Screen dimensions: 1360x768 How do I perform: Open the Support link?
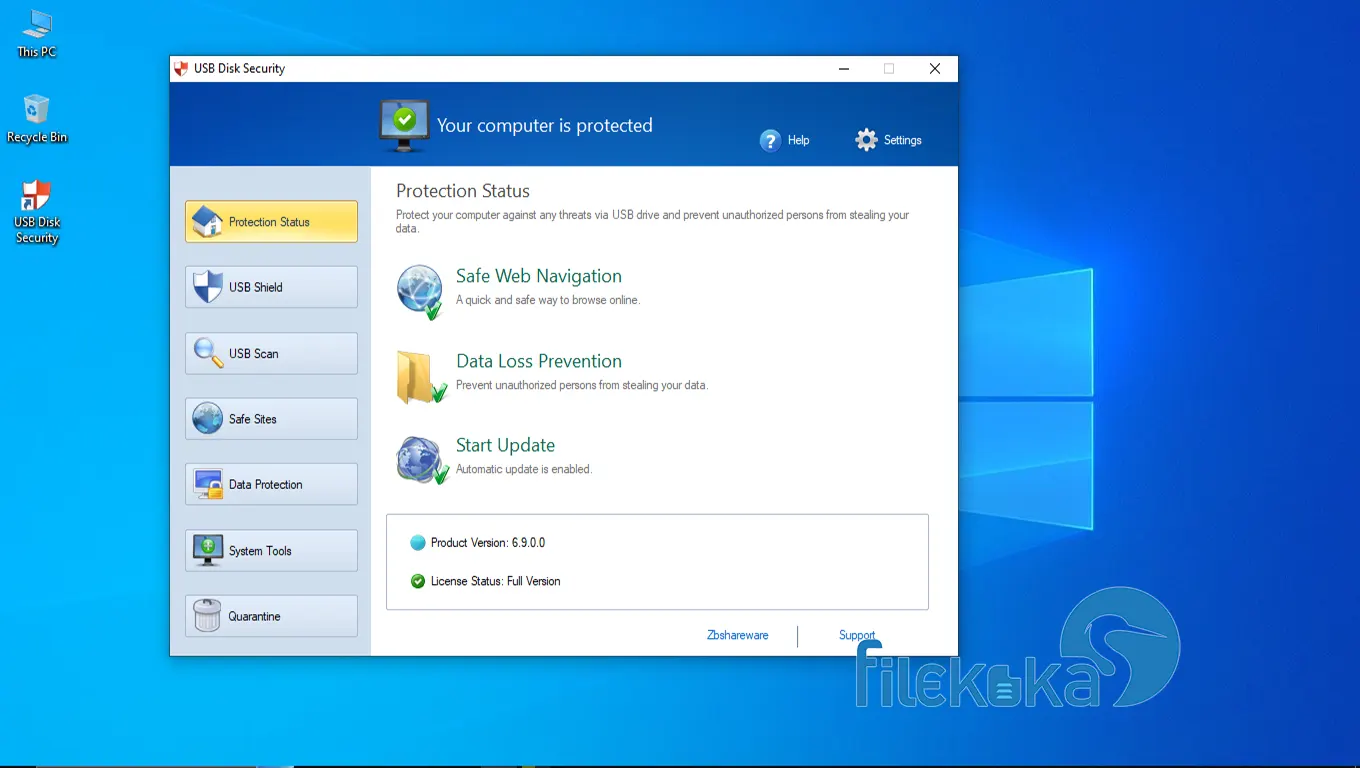point(857,635)
